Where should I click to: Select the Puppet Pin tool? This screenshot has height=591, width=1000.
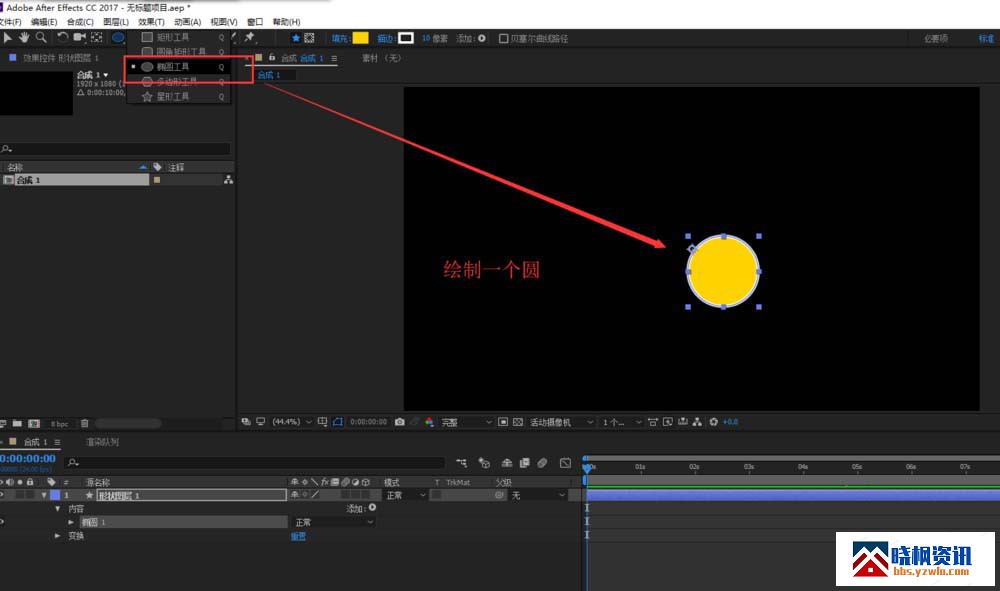(249, 38)
